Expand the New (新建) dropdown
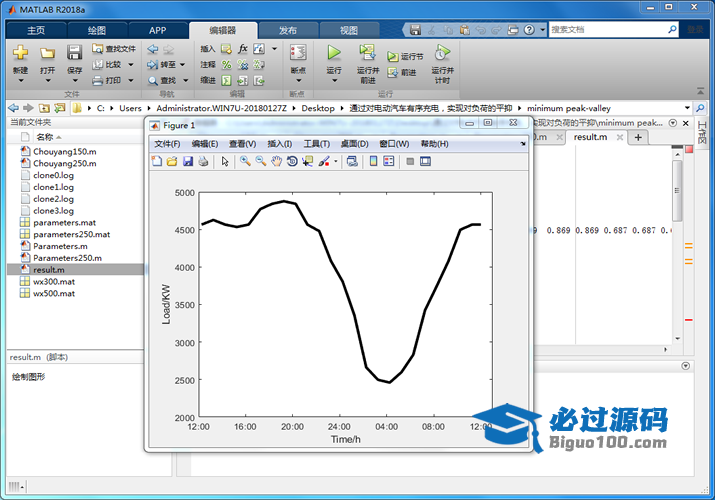 tap(20, 78)
